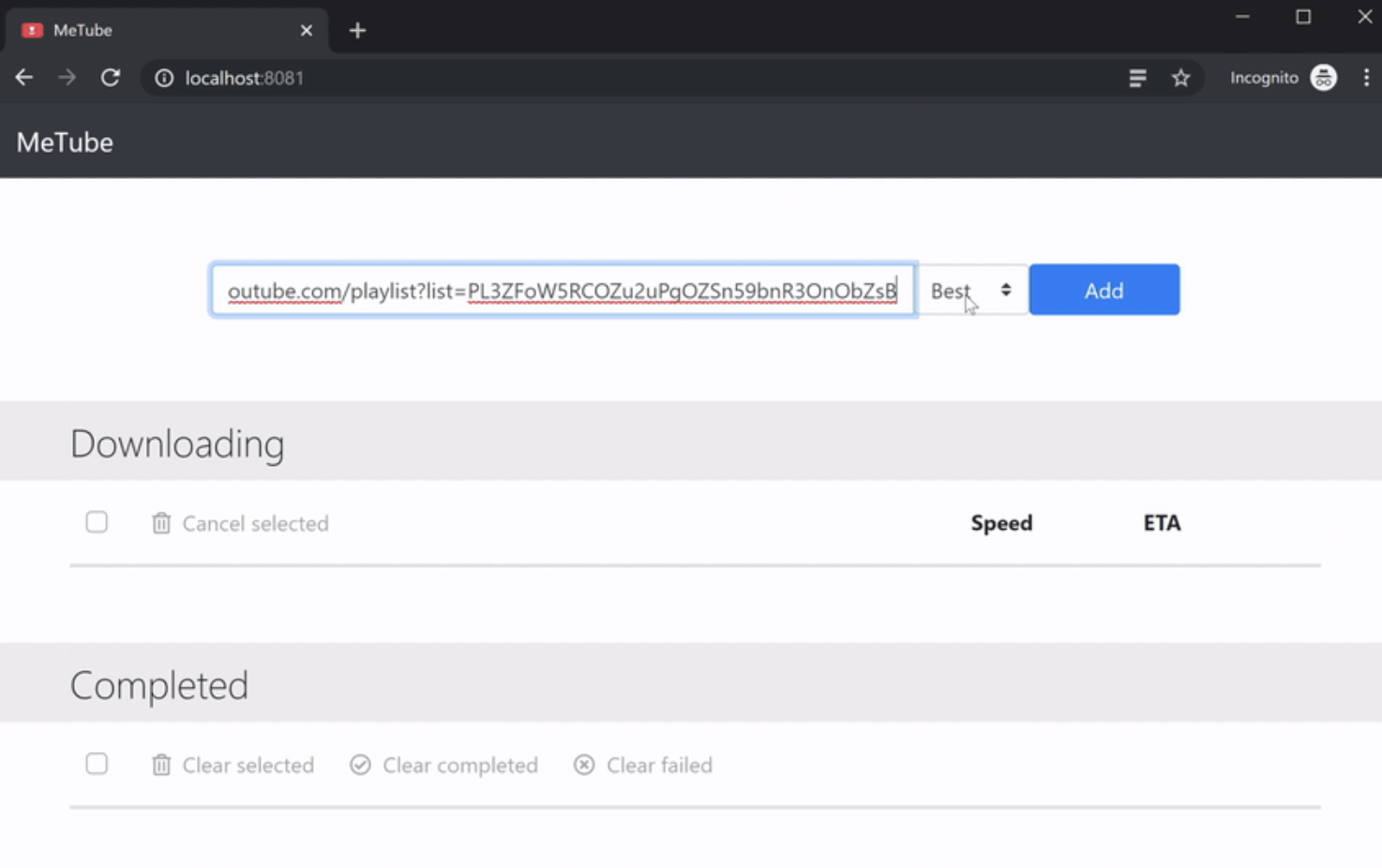Click the bookmark star icon
Screen dimensions: 1382x868
[1180, 77]
